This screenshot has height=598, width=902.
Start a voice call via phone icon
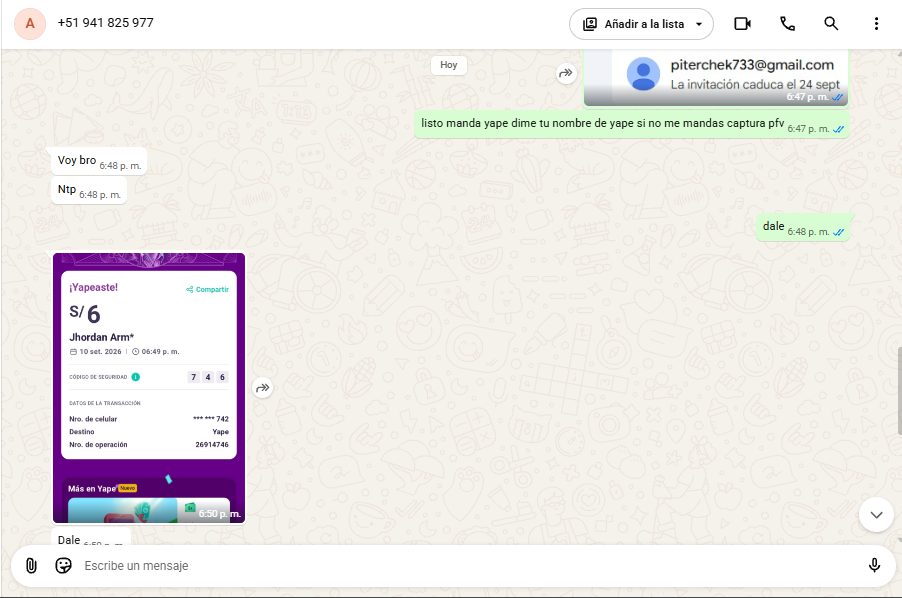tap(787, 24)
